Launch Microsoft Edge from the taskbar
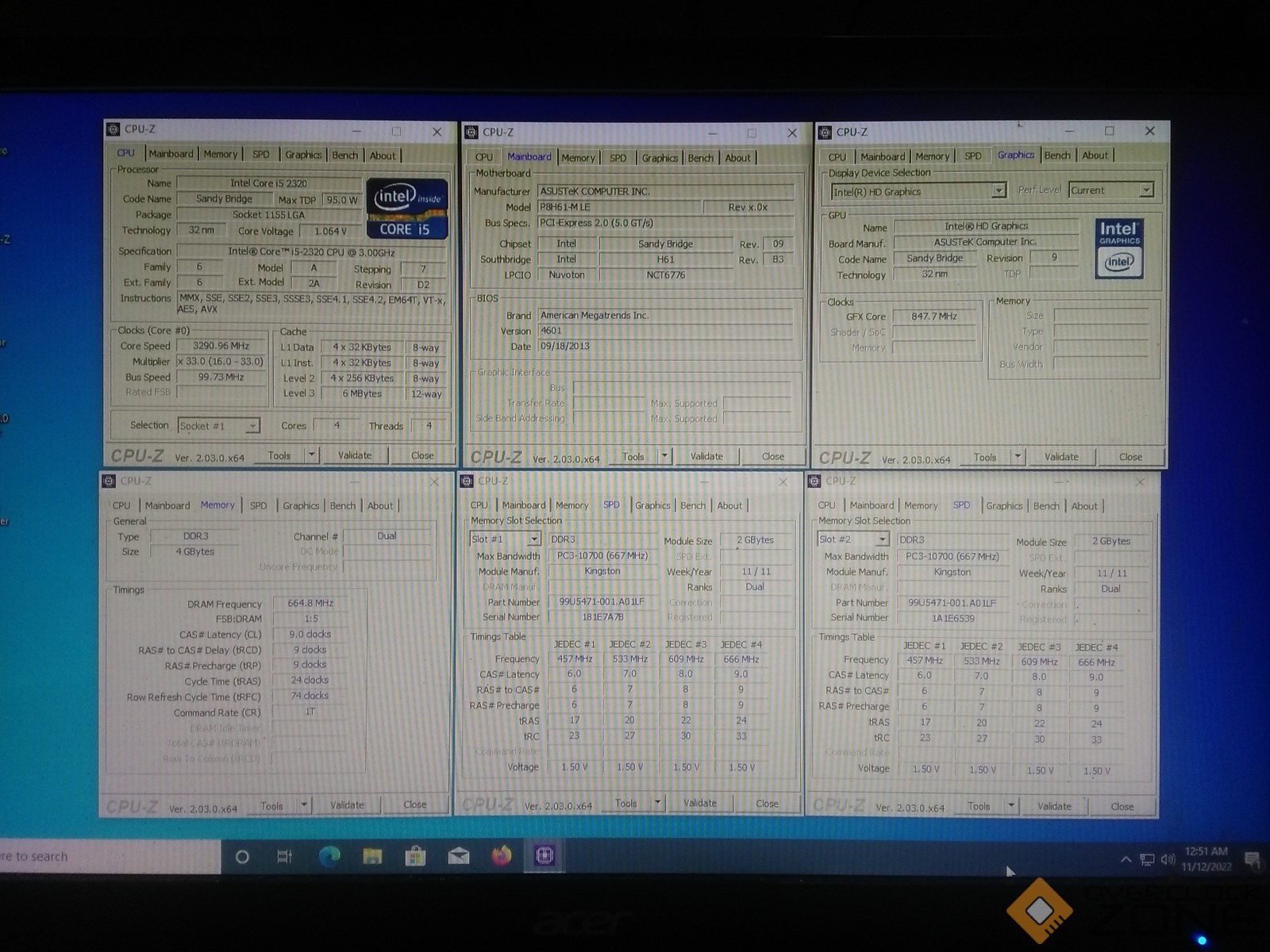 pos(329,856)
